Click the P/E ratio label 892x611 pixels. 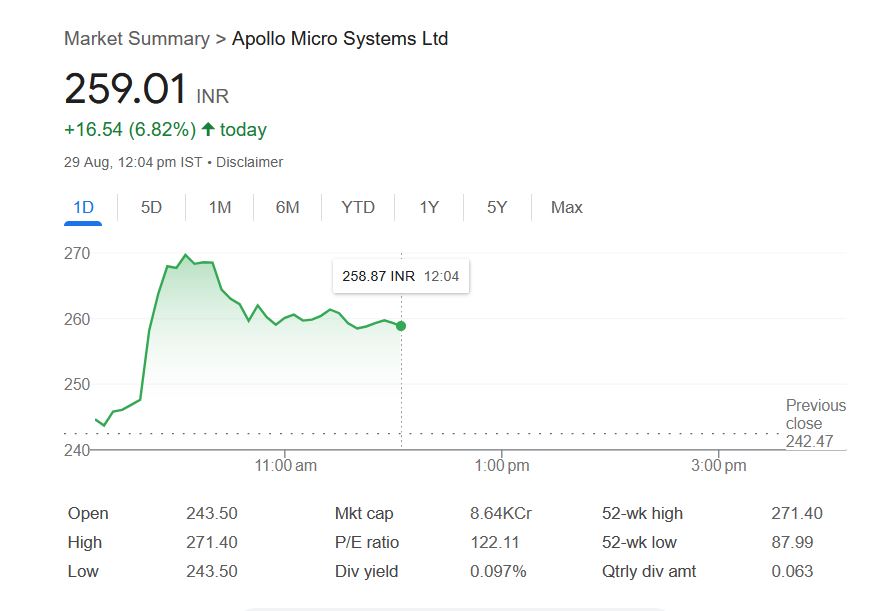pyautogui.click(x=367, y=543)
